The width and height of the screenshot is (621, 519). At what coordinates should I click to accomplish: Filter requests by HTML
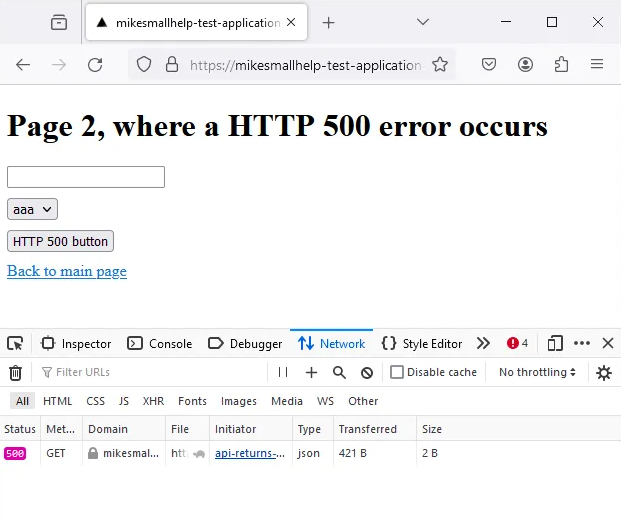click(57, 401)
